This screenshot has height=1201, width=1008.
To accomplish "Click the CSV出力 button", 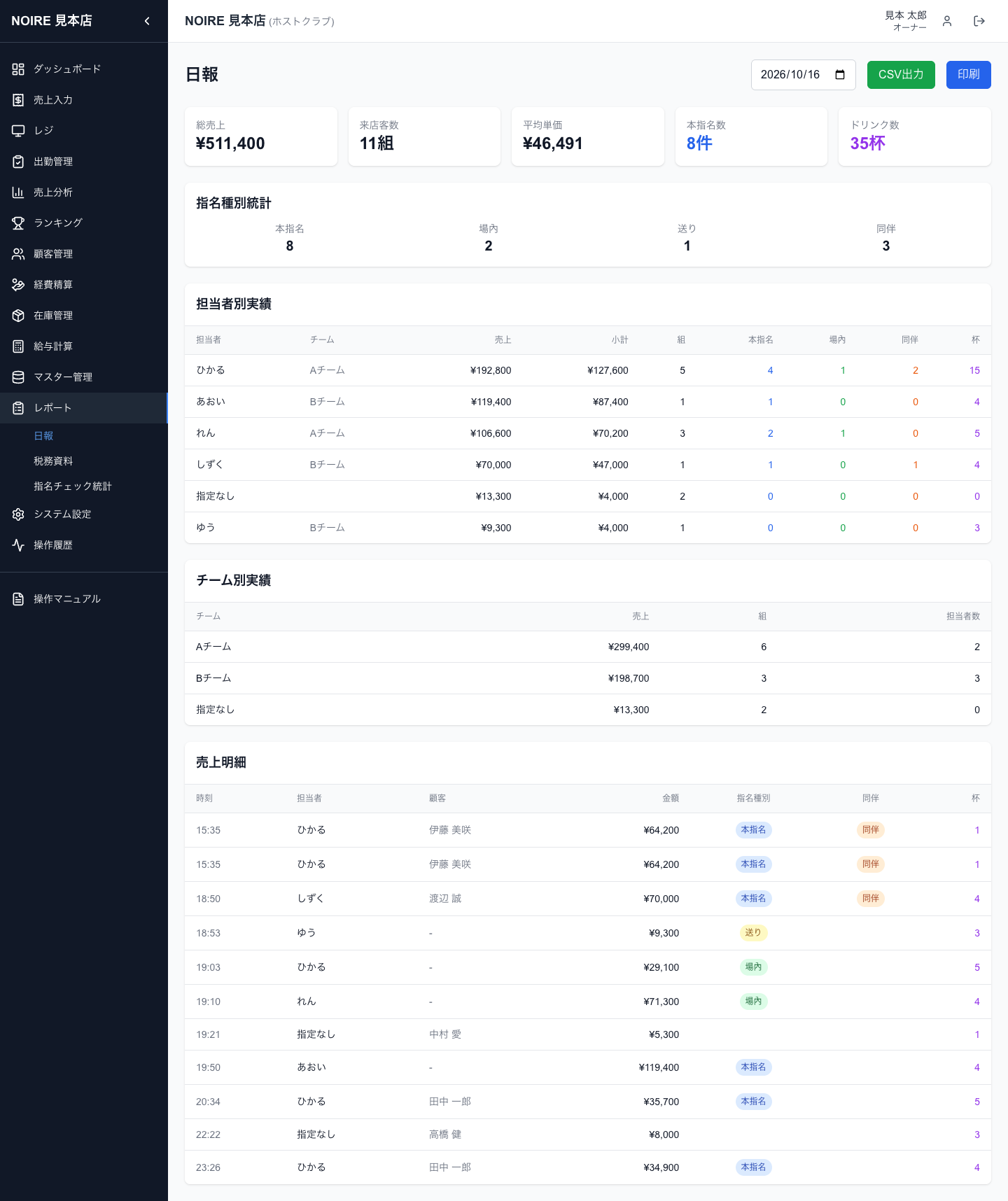I will 901,75.
